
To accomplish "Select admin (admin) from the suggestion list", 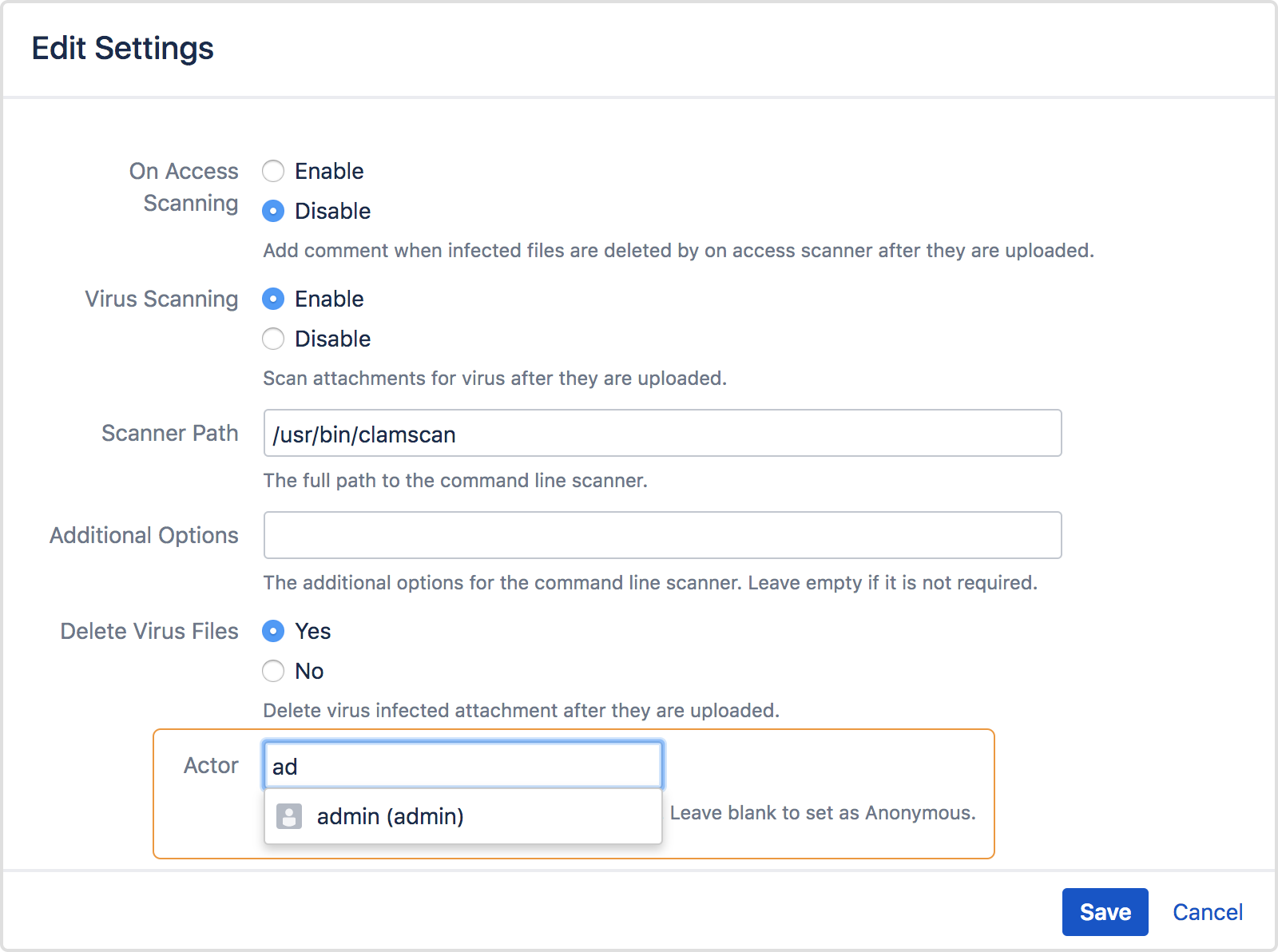I will (389, 816).
